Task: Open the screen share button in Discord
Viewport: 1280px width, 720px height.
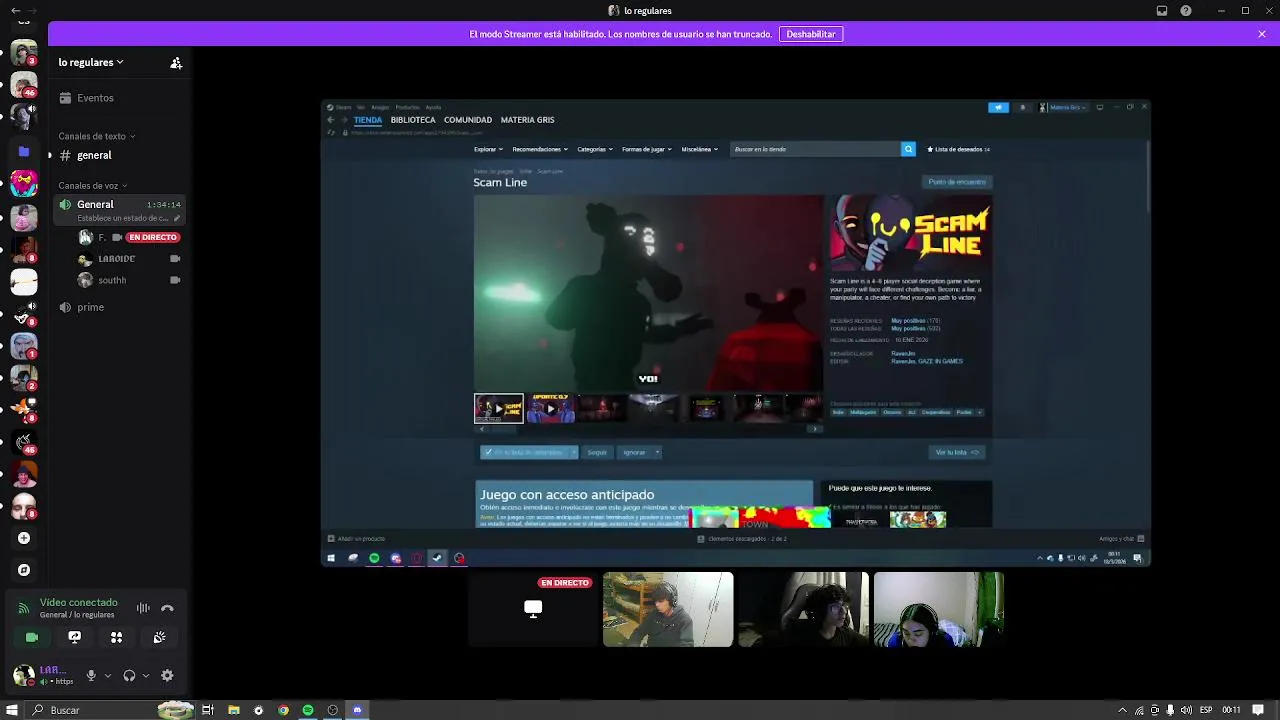Action: point(74,637)
